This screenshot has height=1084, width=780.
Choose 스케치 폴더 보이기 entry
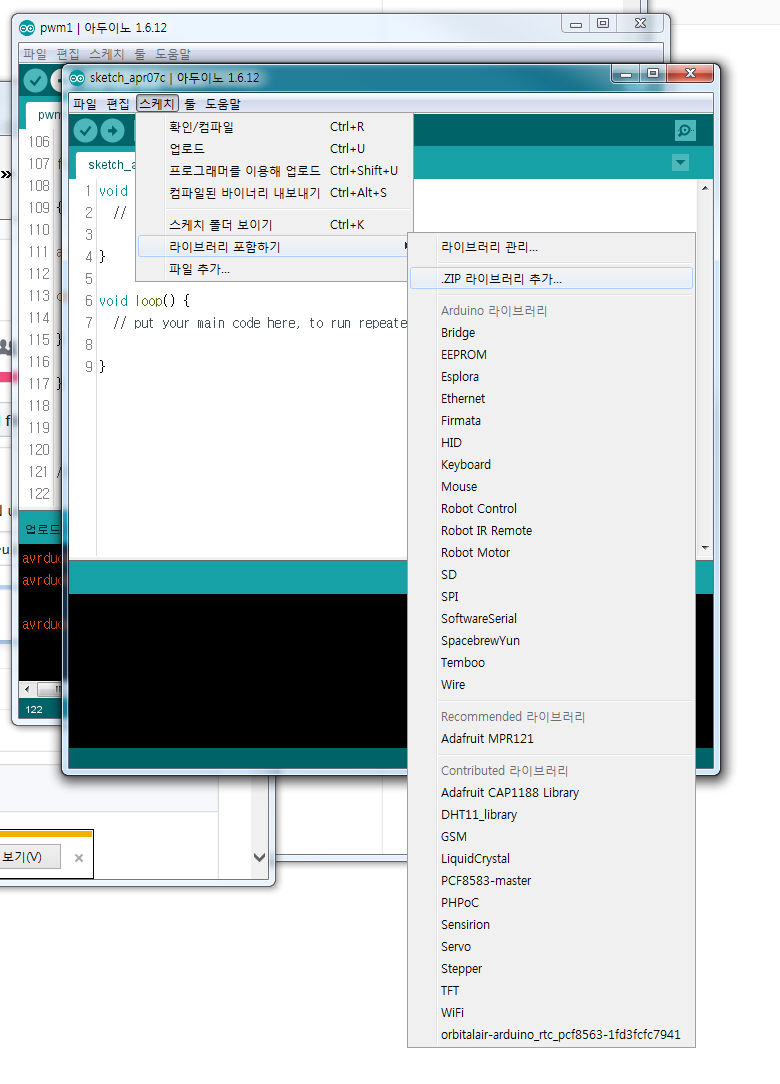coord(275,225)
